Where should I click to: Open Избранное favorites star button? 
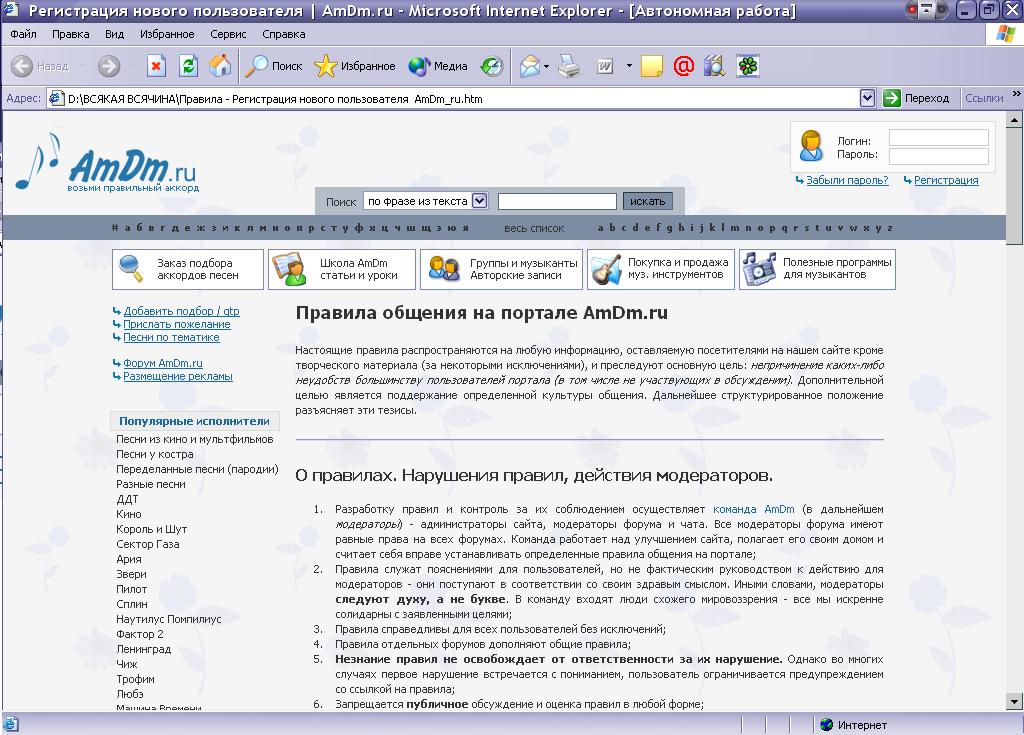355,66
